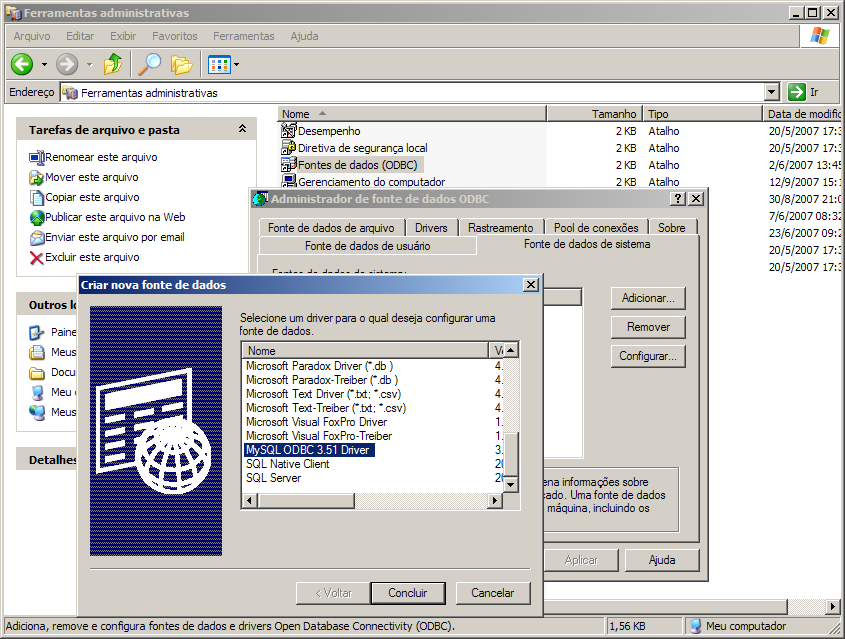Switch to Fonte de dados de usuário tab

(368, 246)
